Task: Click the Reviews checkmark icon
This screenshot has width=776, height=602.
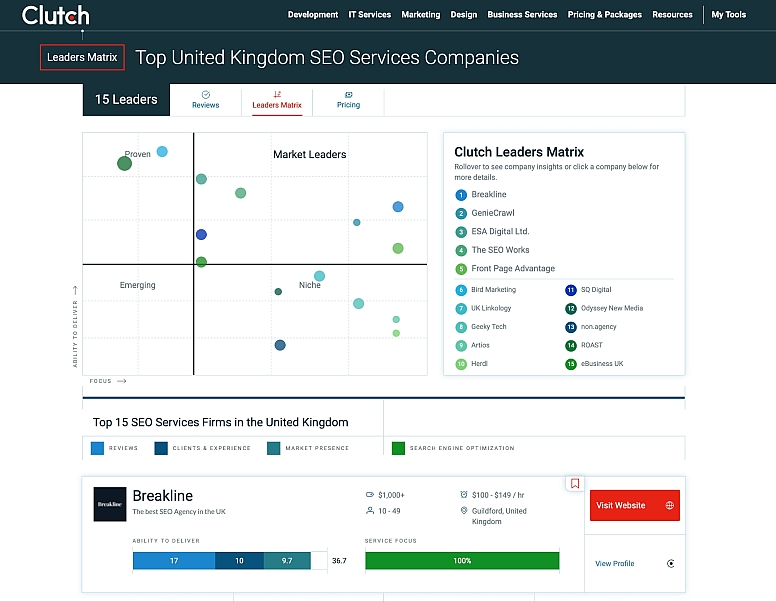Action: coord(206,95)
